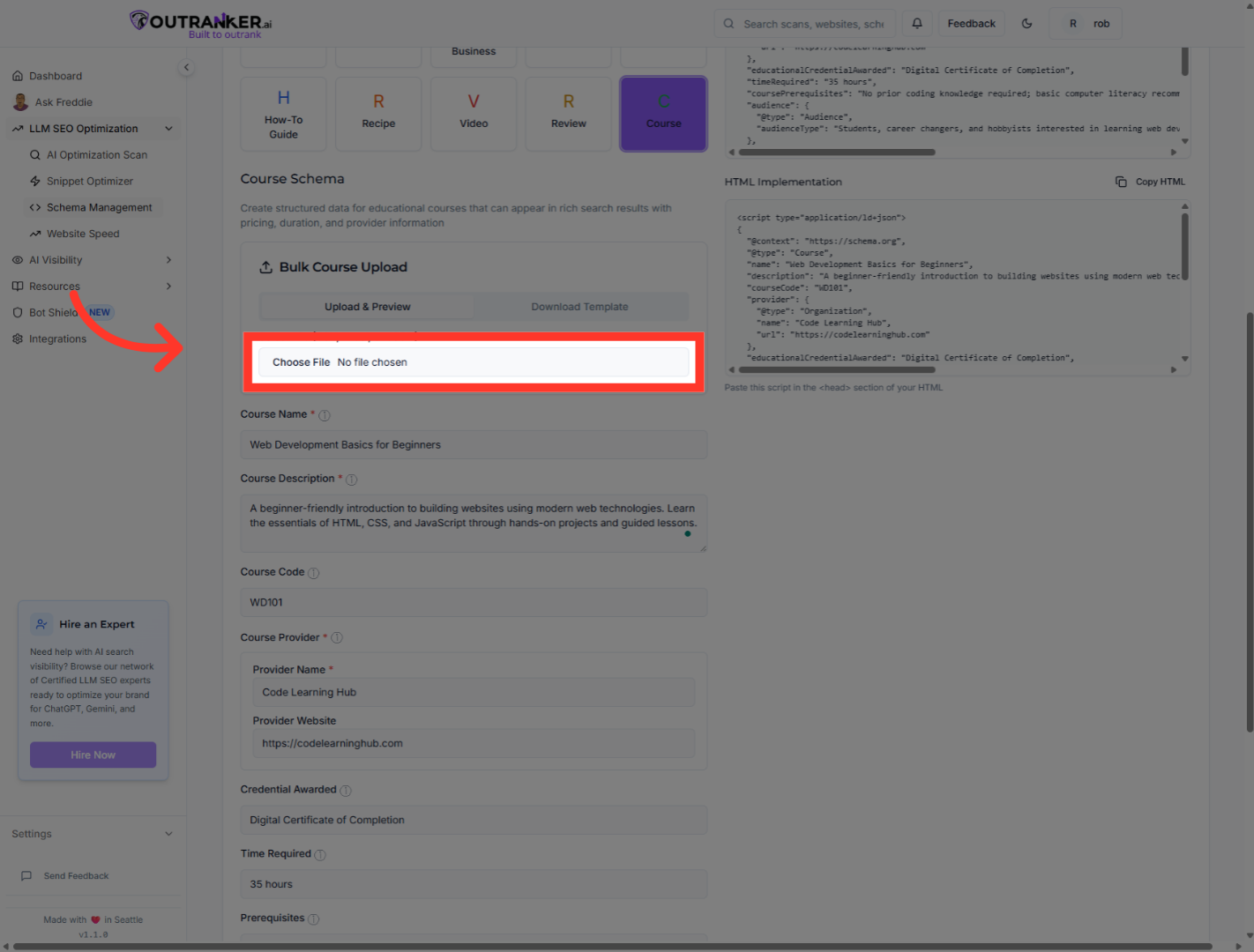Click the Course Name input field
1254x952 pixels.
474,444
